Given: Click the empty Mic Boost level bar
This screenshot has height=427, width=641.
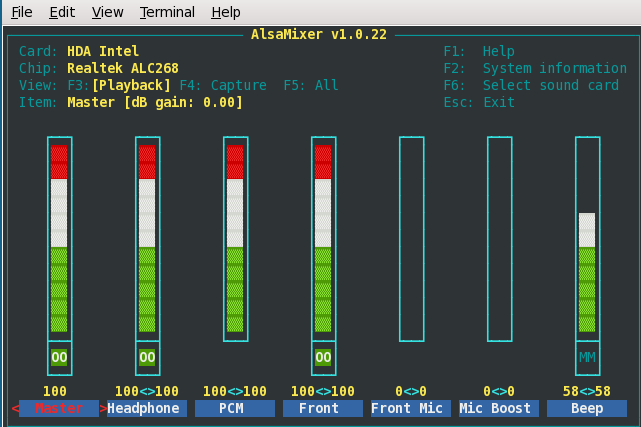Looking at the screenshot, I should click(x=500, y=239).
